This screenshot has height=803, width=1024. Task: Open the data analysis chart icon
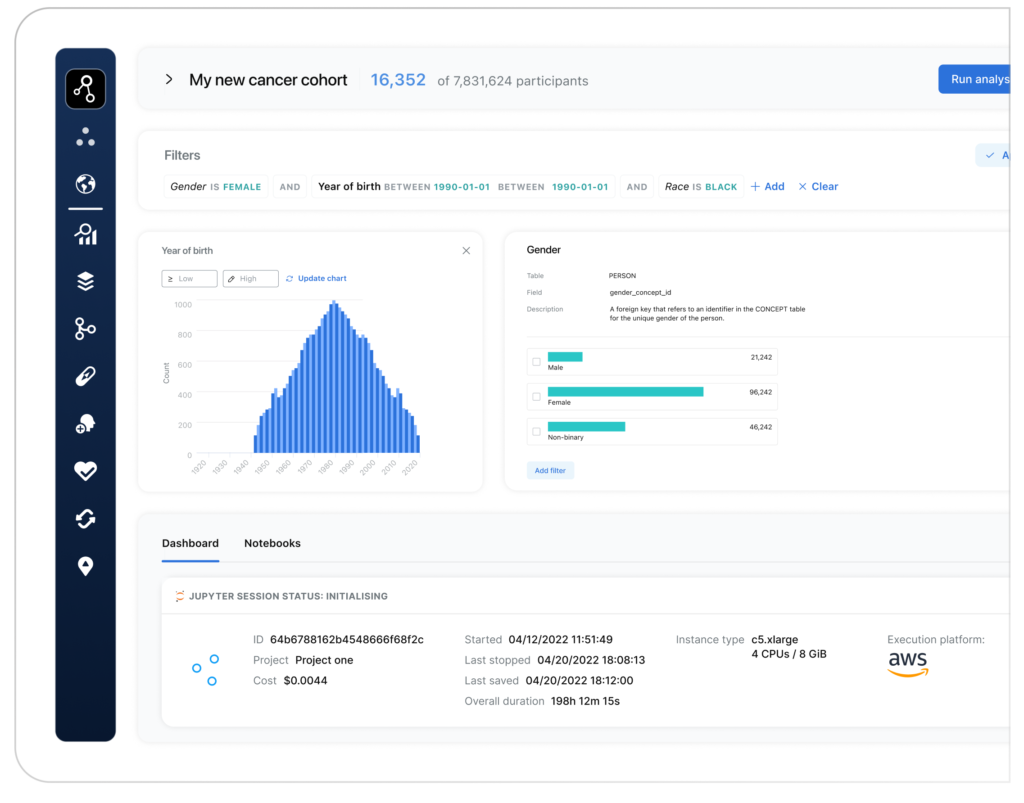click(x=85, y=234)
